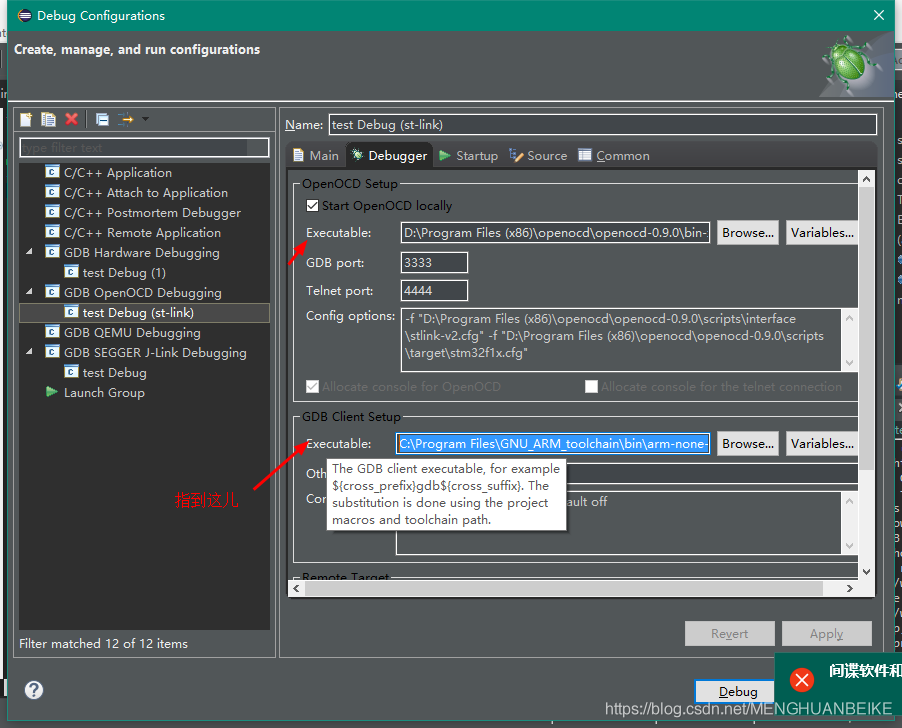Toggle Allocate console for telnet connection
This screenshot has width=902, height=728.
pyautogui.click(x=592, y=386)
